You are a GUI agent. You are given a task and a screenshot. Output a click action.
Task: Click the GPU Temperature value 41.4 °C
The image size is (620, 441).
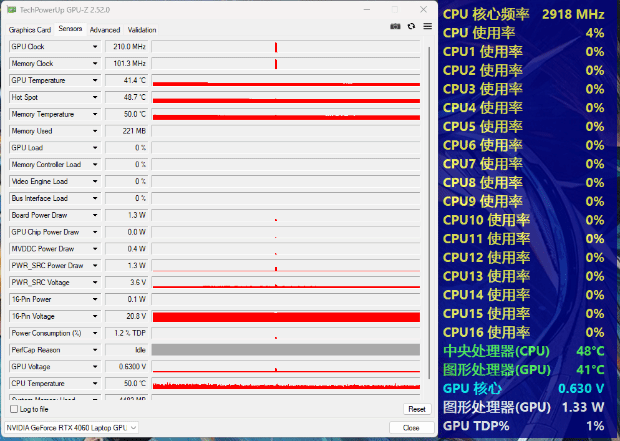tap(127, 80)
